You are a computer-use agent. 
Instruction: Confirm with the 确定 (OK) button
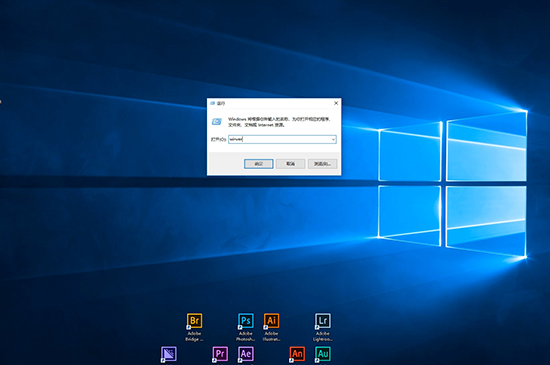pyautogui.click(x=259, y=164)
